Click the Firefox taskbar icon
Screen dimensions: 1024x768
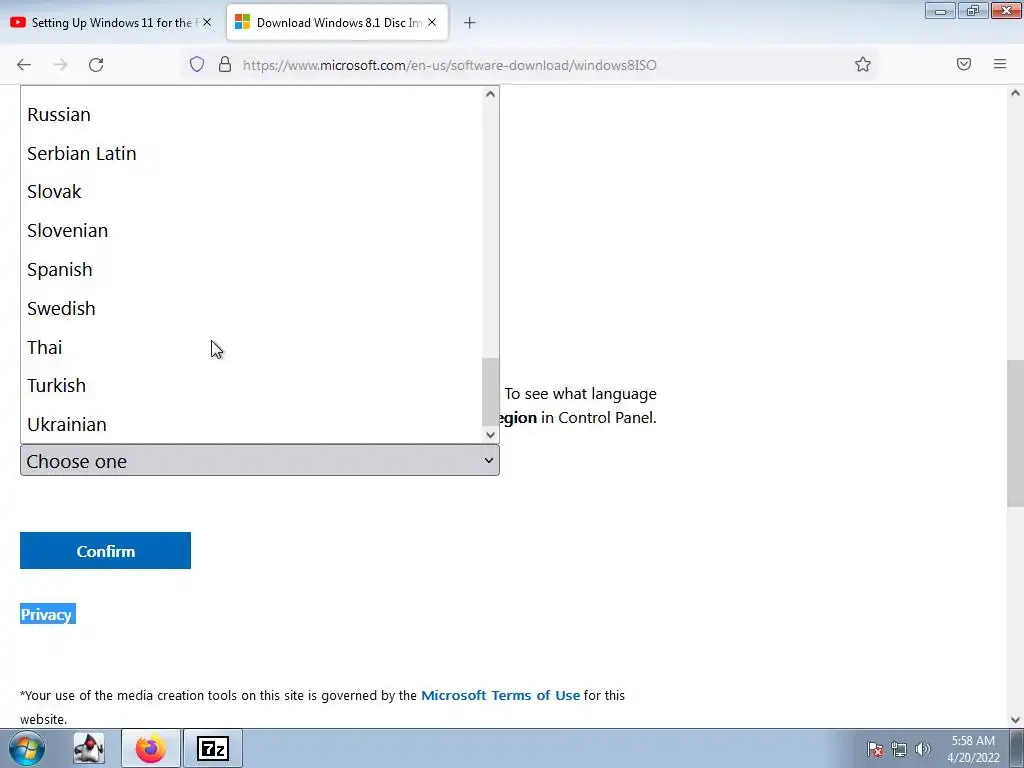click(151, 748)
